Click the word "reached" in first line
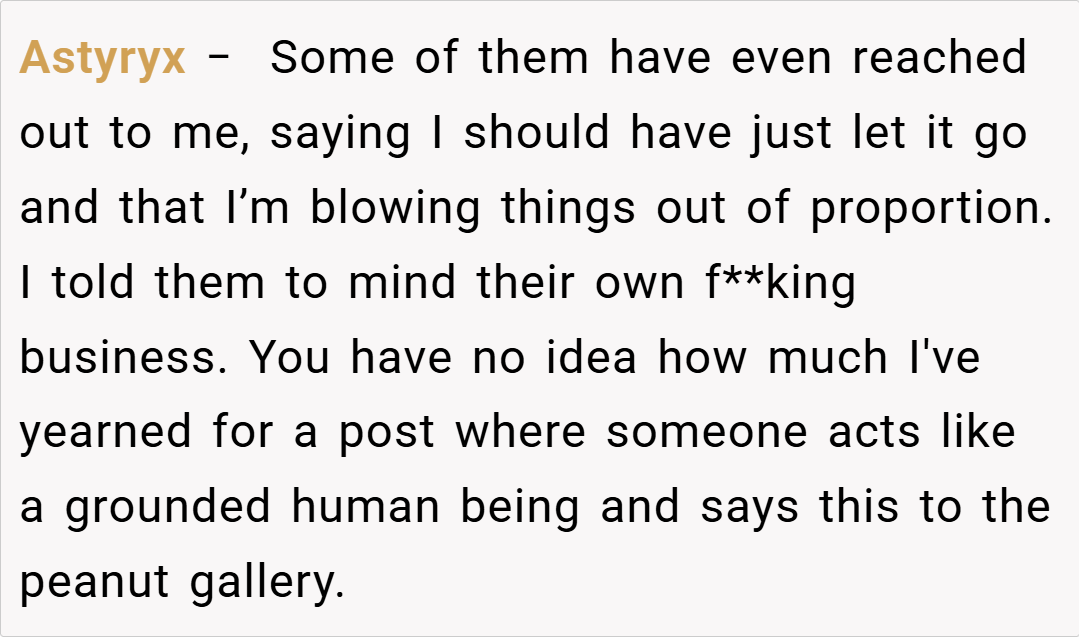Viewport: 1079px width, 637px height. coord(939,59)
